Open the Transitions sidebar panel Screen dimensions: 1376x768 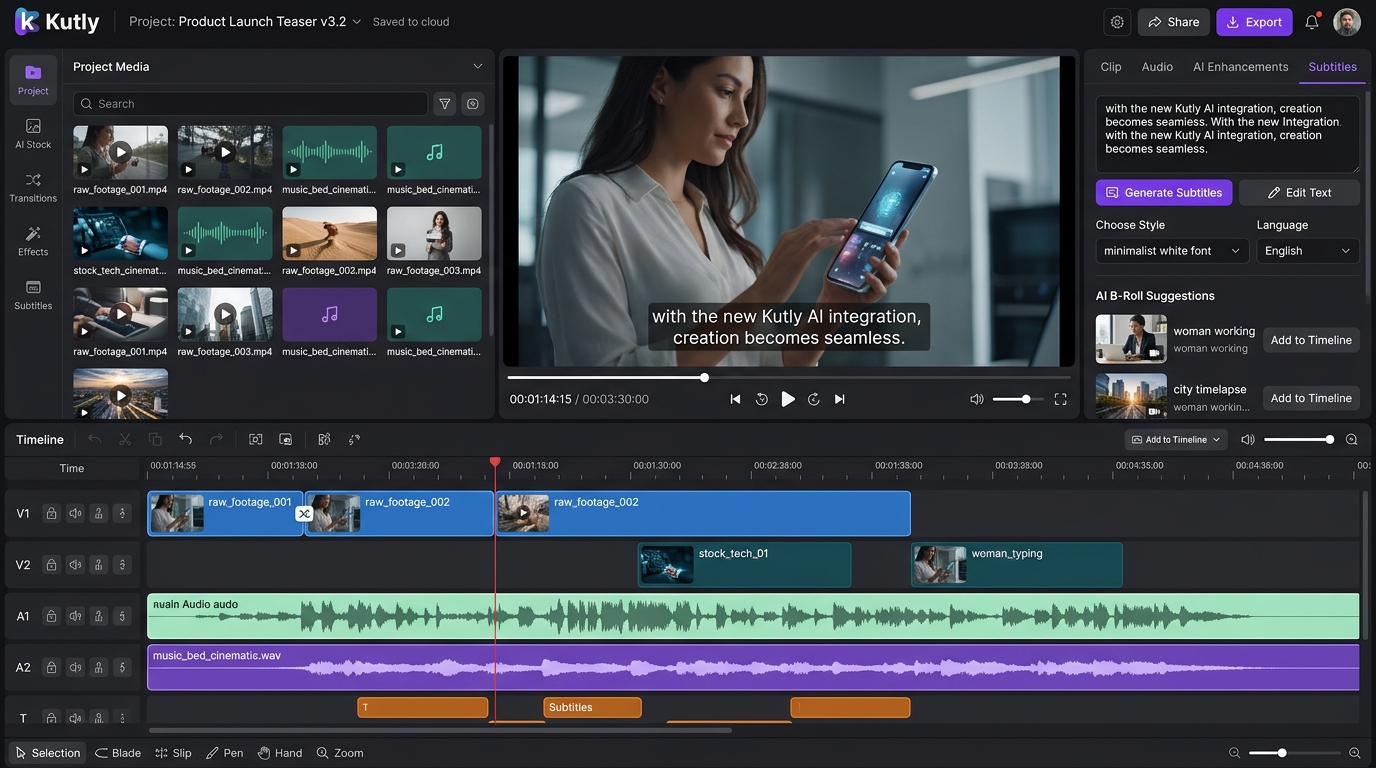click(33, 187)
